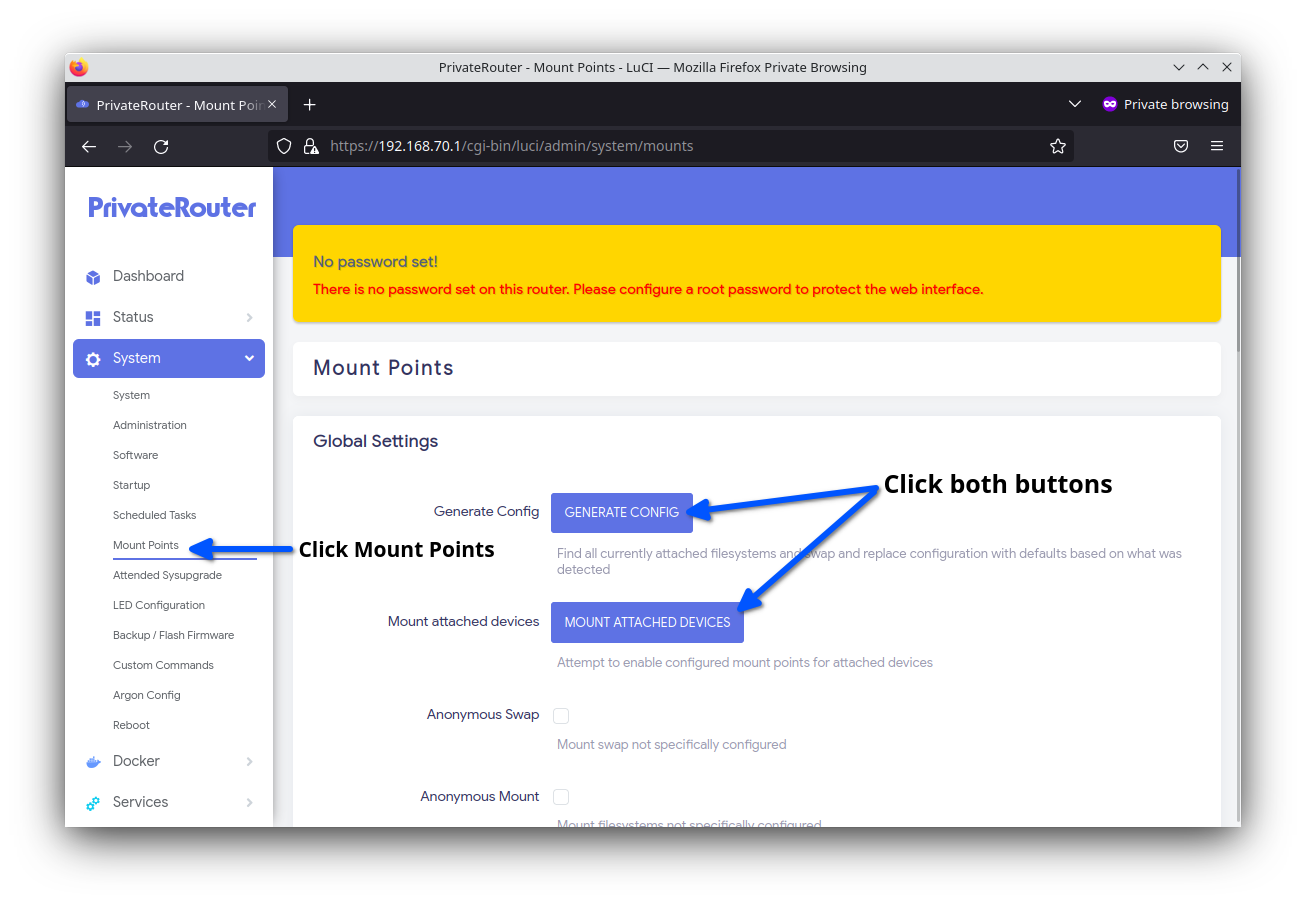Minimize the Firefox window
Screen dimensions: 1306x904
pos(1180,68)
